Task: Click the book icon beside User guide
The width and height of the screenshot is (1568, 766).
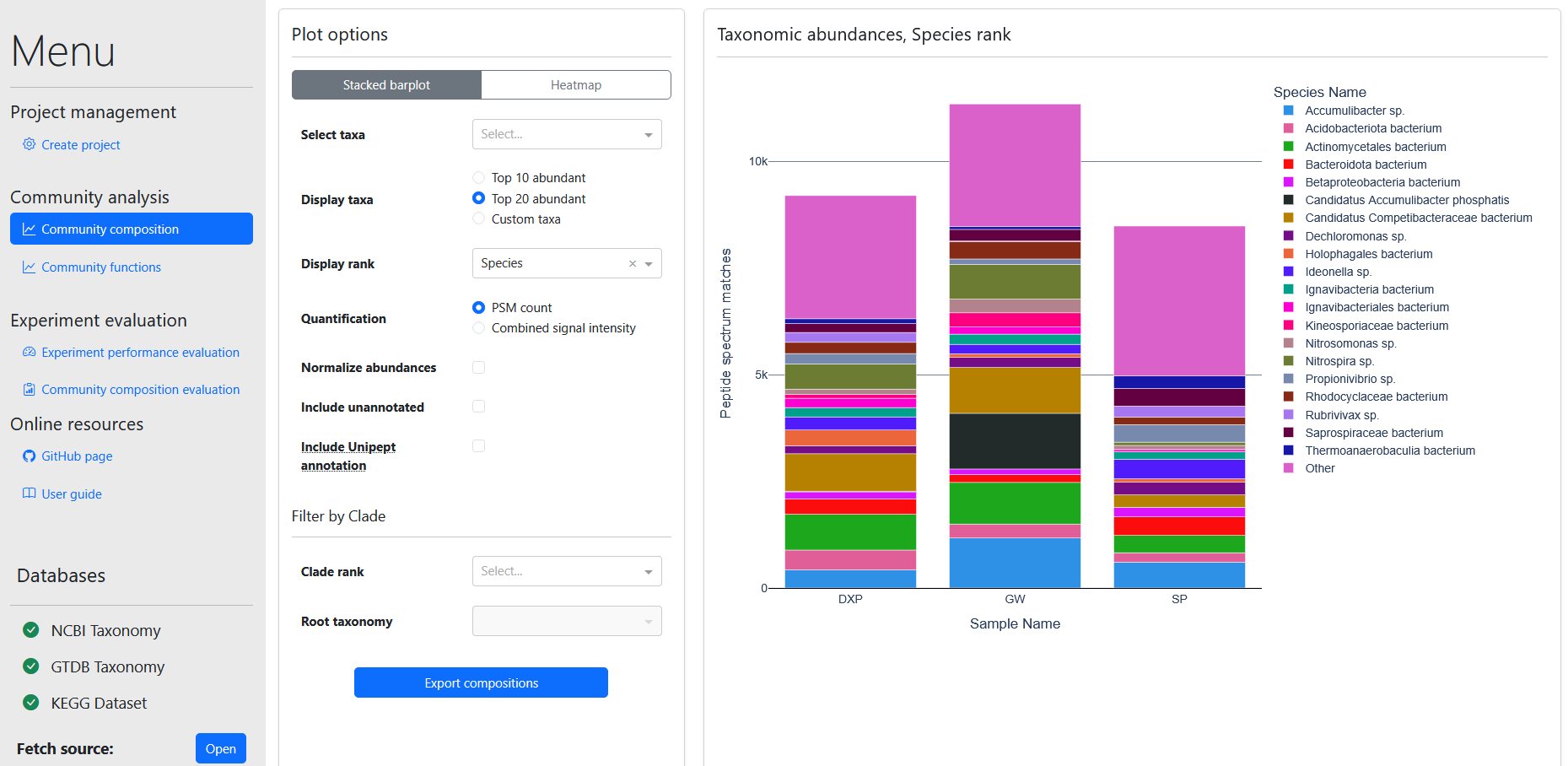Action: click(30, 494)
